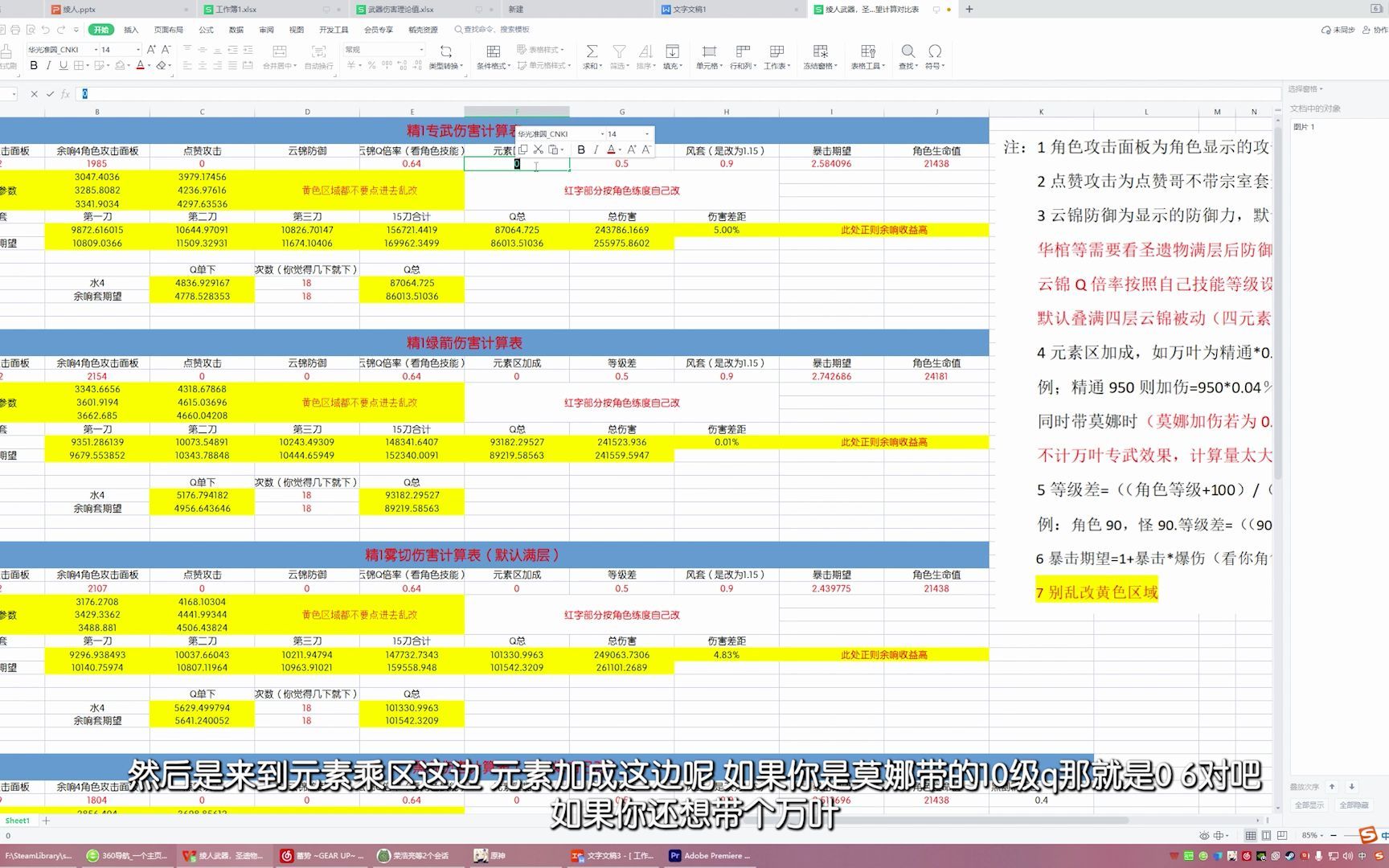The height and width of the screenshot is (868, 1389).
Task: Open the Insert (插入) ribbon tab
Action: 131,30
